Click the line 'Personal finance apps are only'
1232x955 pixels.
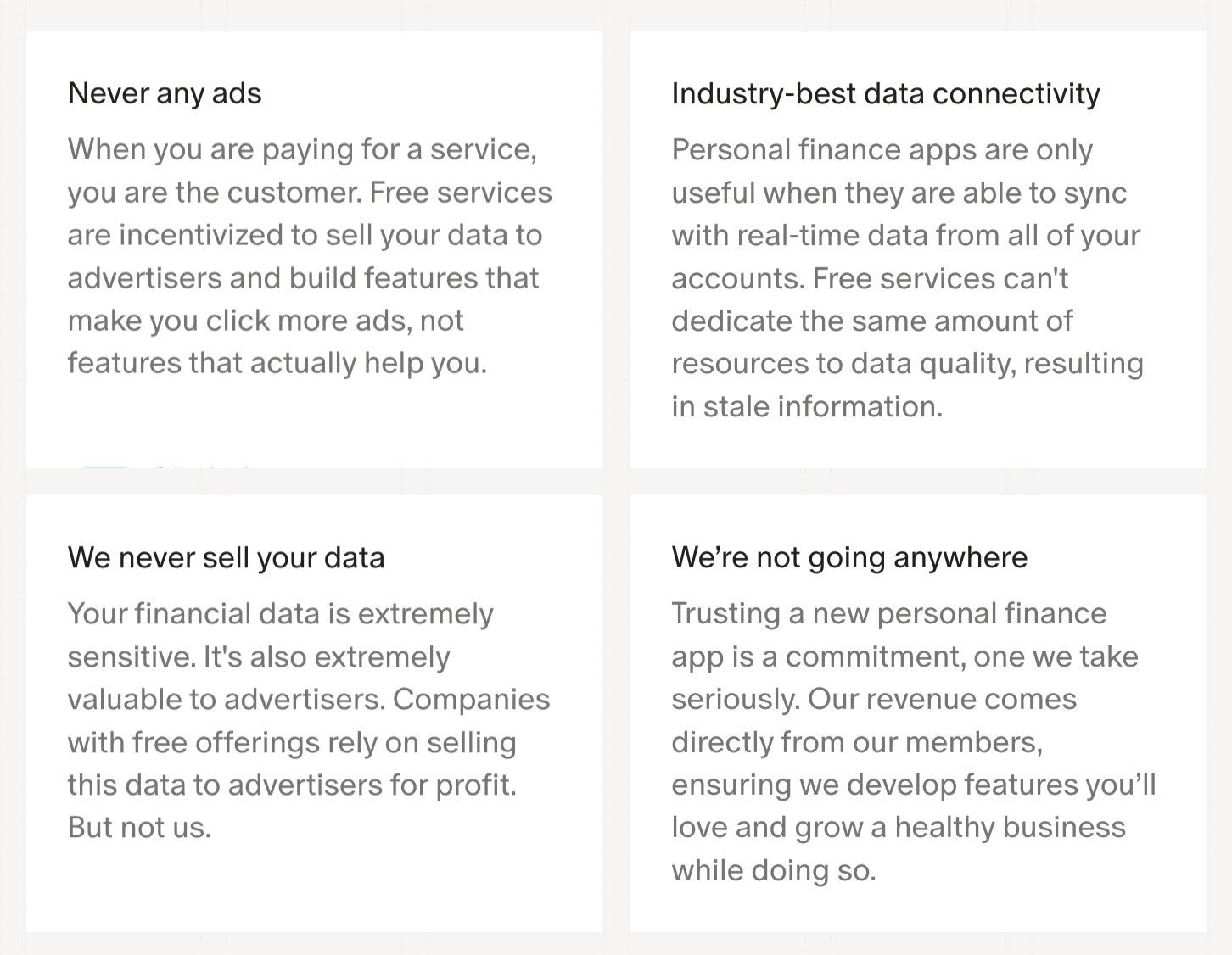pos(882,149)
